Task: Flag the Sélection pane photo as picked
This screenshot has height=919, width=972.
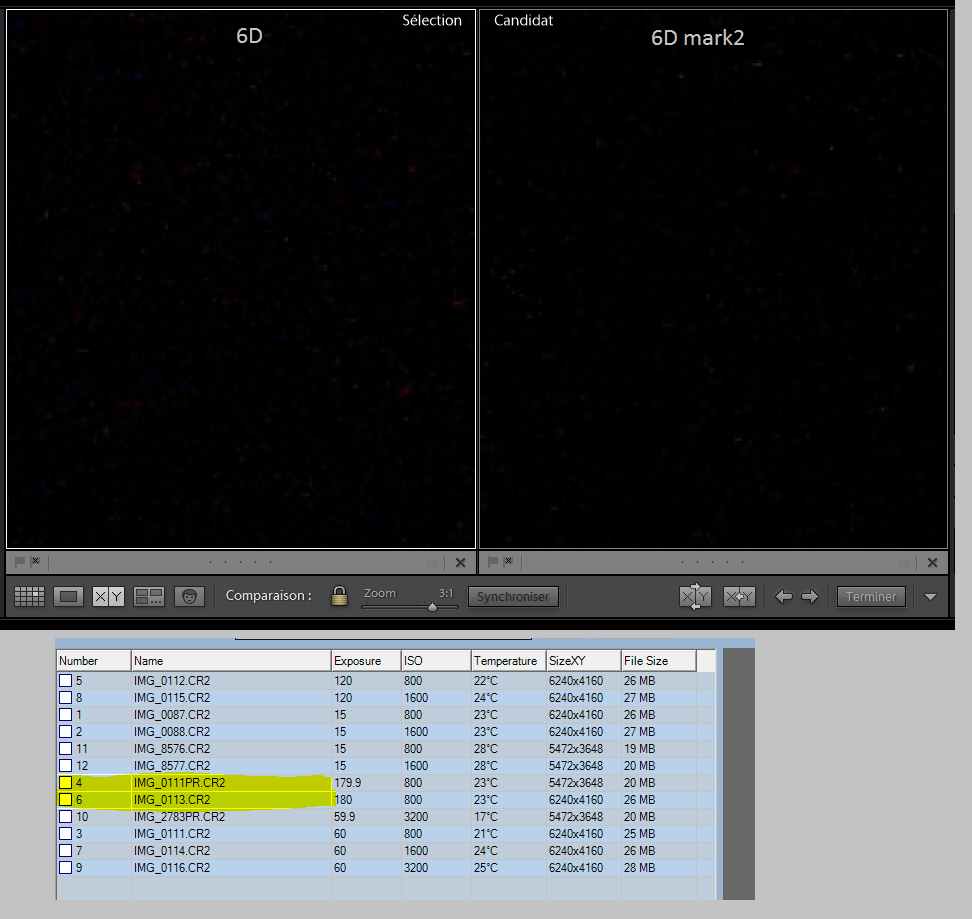Action: click(x=20, y=561)
